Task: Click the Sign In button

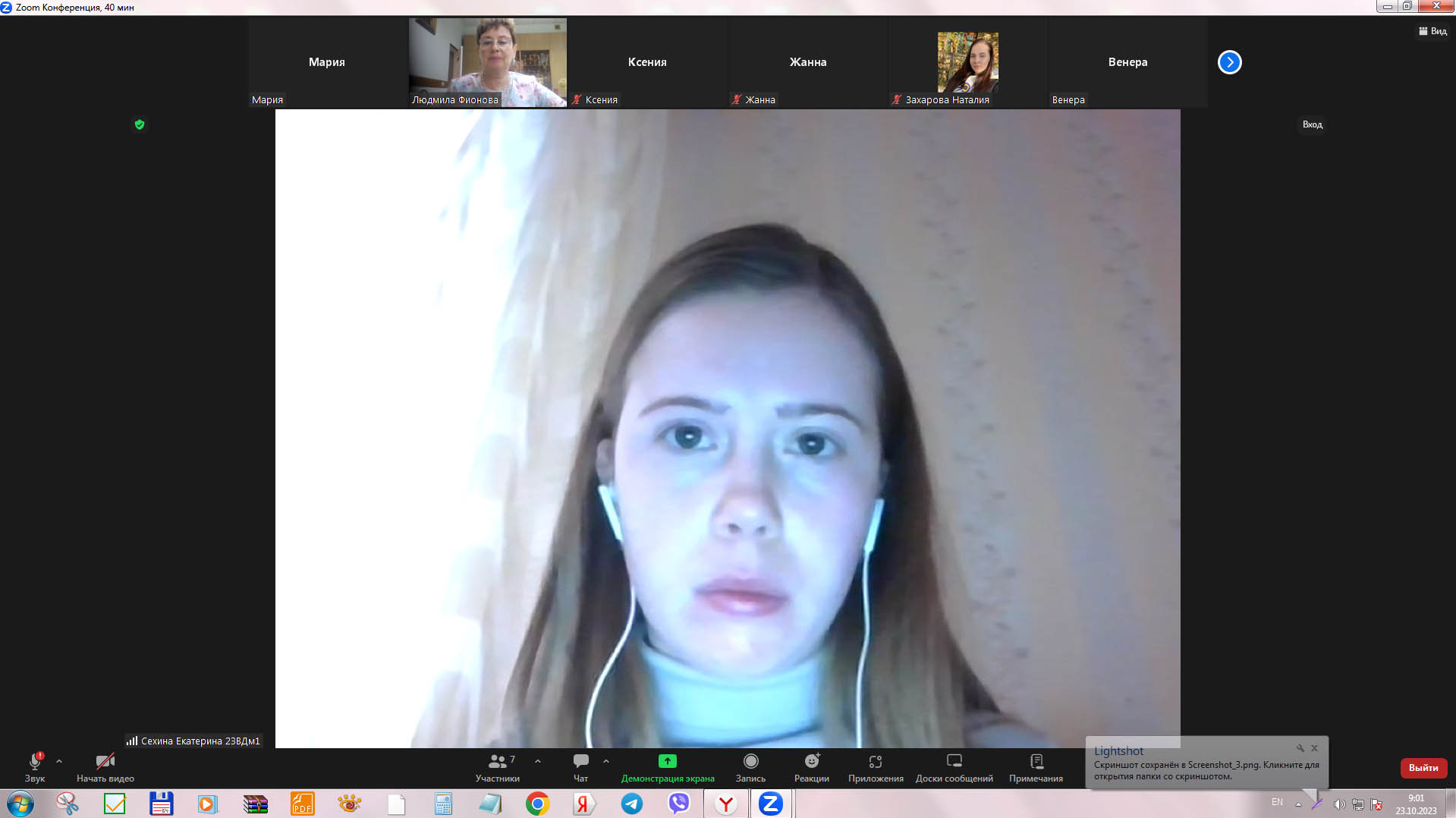Action: point(1312,124)
